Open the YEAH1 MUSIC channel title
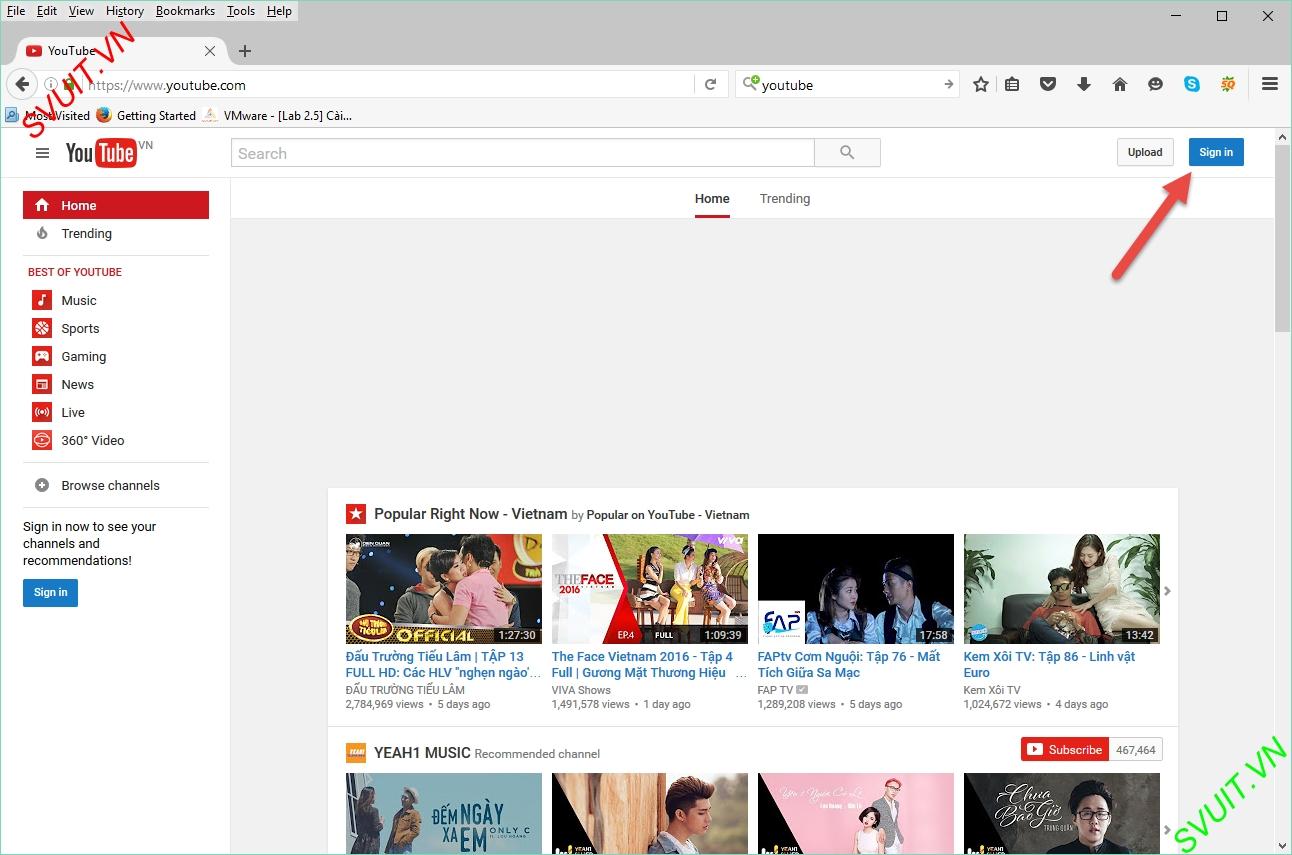 [422, 753]
